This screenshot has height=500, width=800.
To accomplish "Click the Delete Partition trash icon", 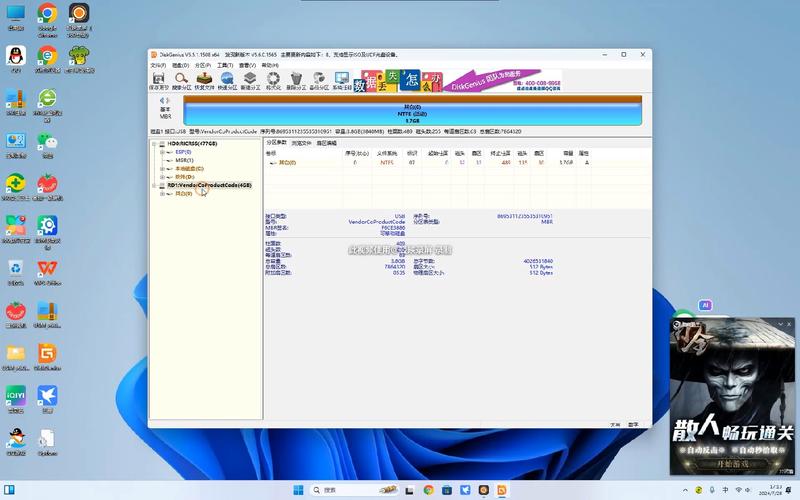I will 296,81.
